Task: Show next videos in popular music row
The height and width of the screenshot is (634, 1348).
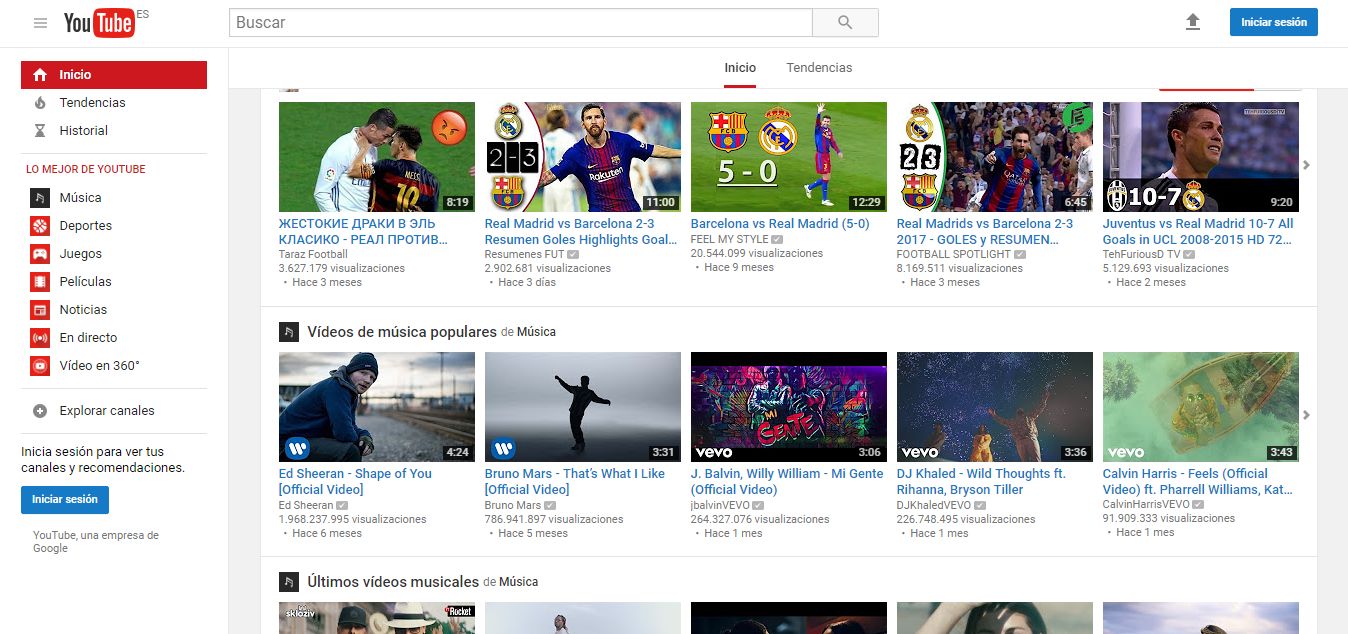Action: click(x=1306, y=415)
